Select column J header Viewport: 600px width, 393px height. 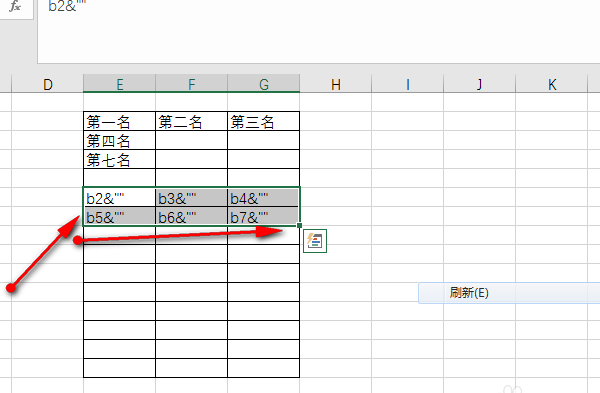click(x=479, y=84)
